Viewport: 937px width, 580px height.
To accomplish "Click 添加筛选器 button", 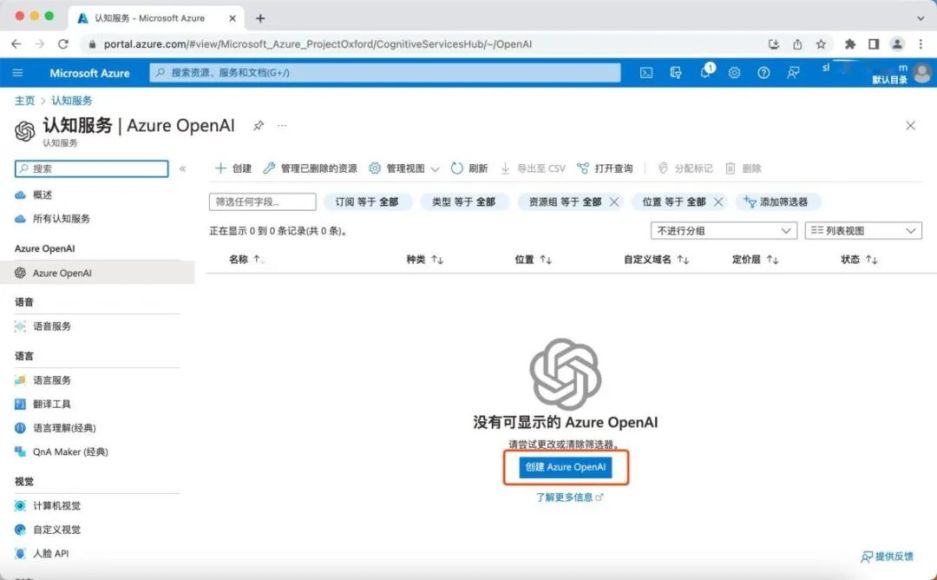I will pos(776,202).
